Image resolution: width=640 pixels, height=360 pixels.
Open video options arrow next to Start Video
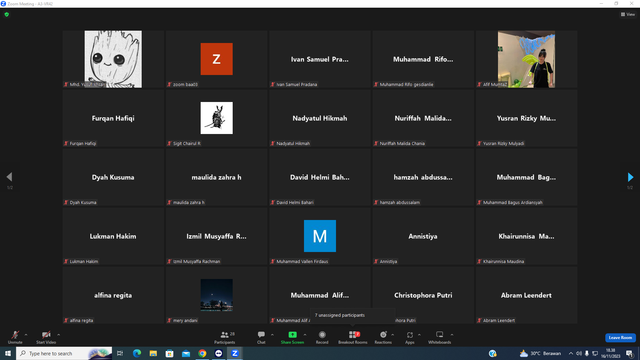pos(58,335)
